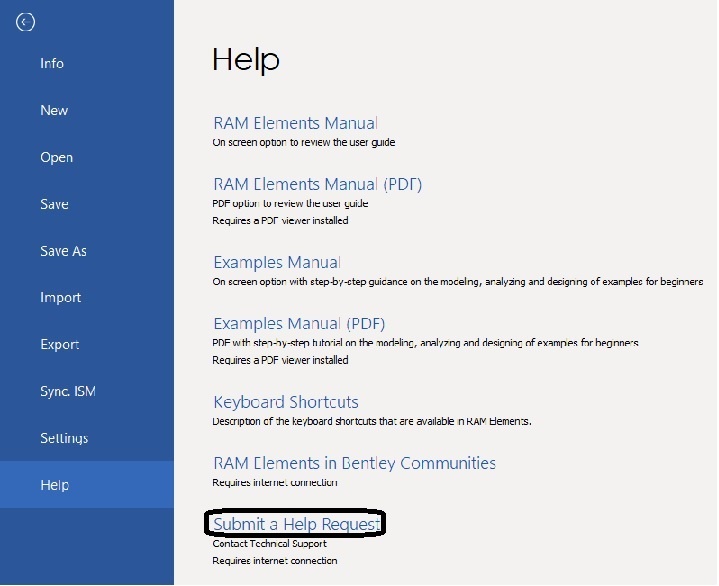Viewport: 719px width, 586px height.
Task: Open the RAM Elements Manual link
Action: pyautogui.click(x=296, y=123)
